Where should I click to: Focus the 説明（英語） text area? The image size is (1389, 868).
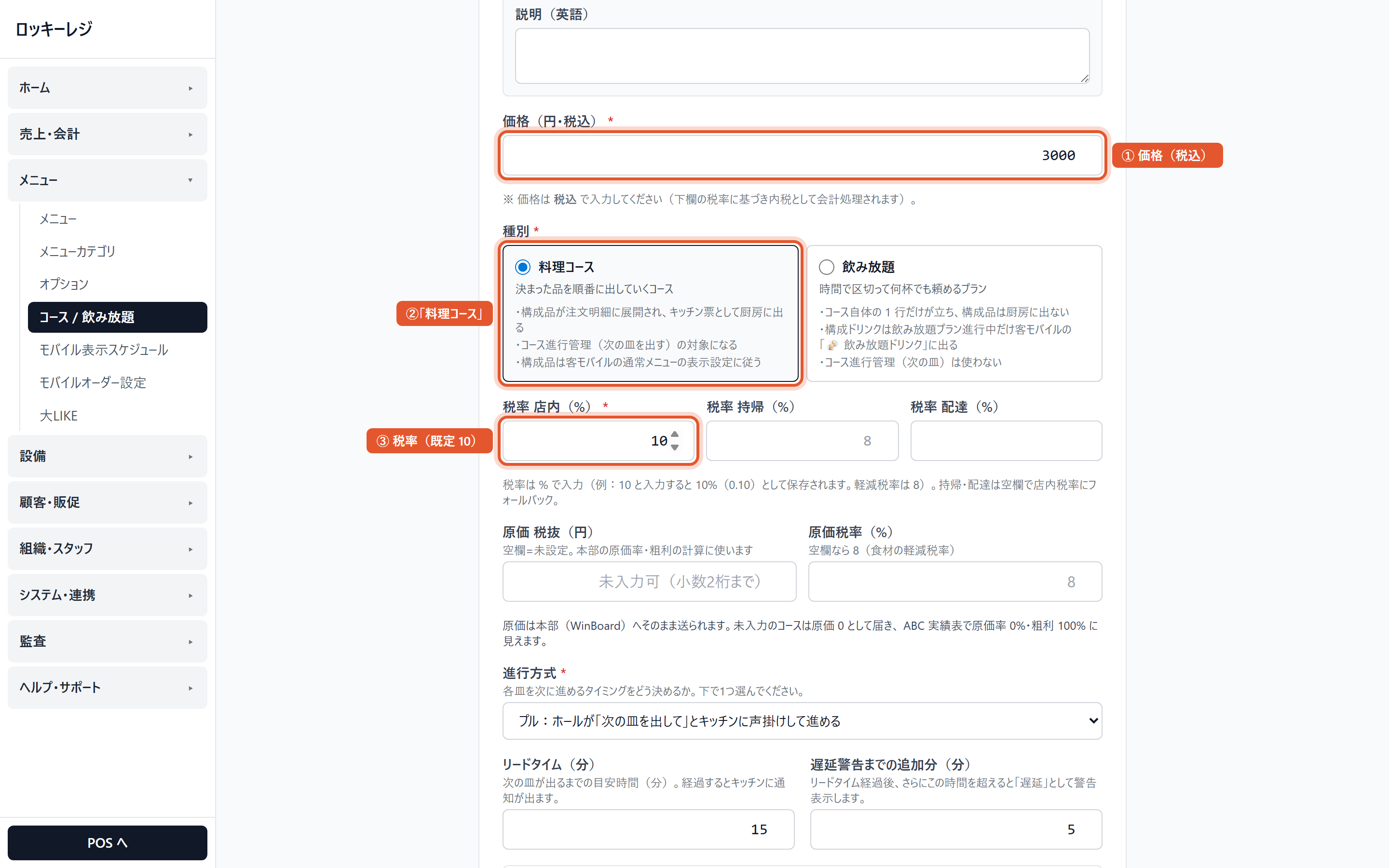click(802, 55)
